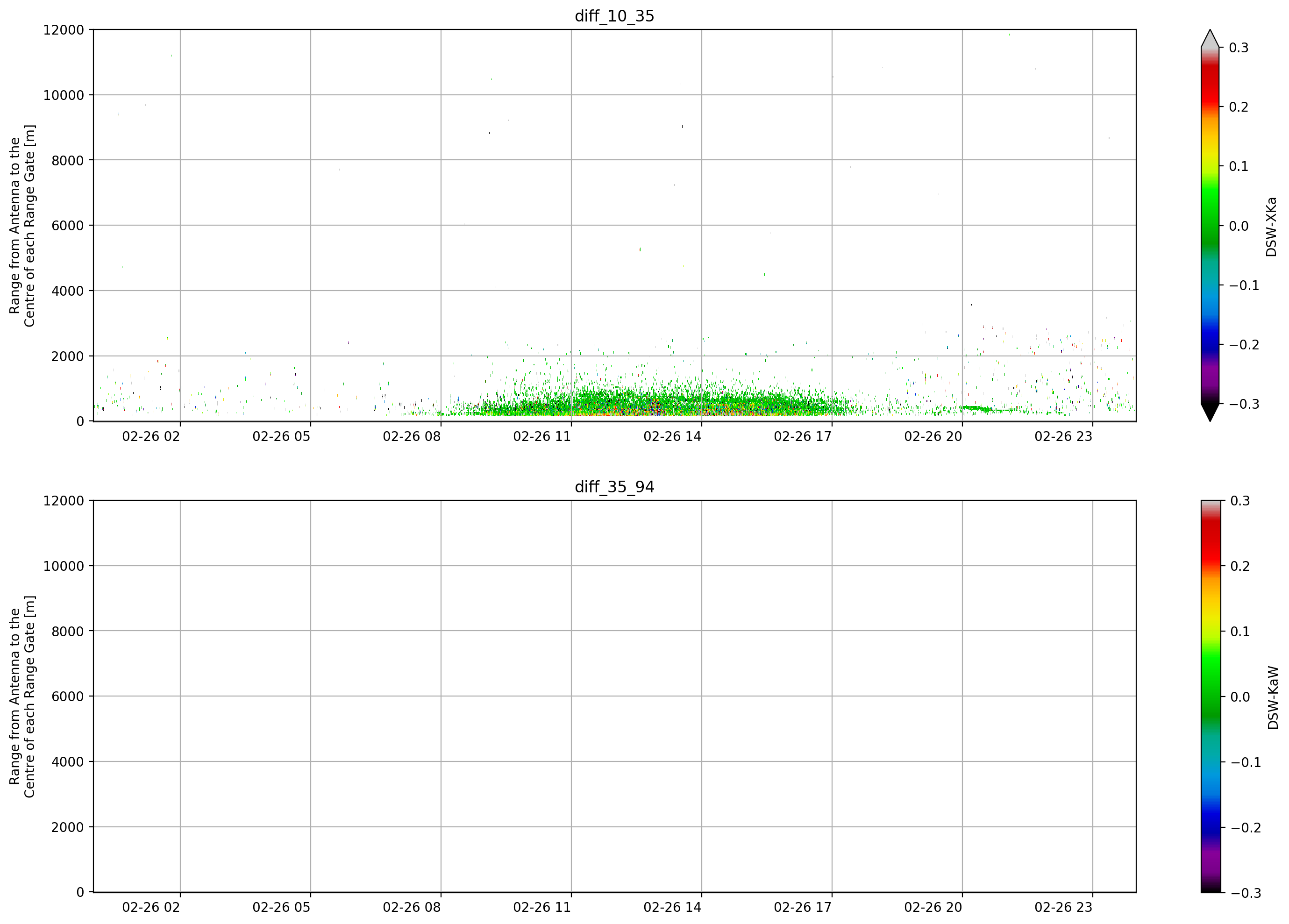Click the −0.2 tick on DSW-KaW colorbar

(1245, 827)
